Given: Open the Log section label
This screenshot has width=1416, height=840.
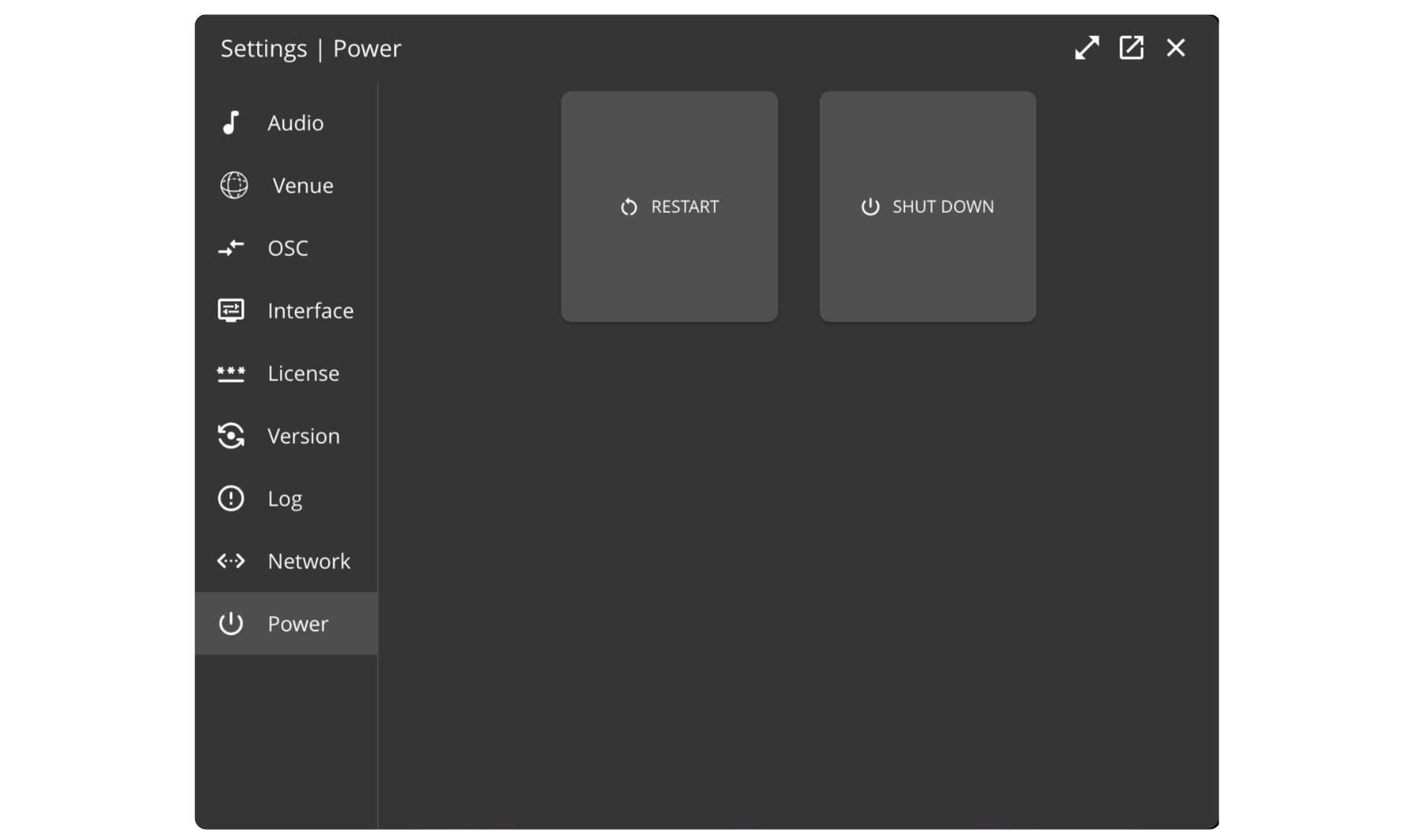Looking at the screenshot, I should pyautogui.click(x=285, y=499).
